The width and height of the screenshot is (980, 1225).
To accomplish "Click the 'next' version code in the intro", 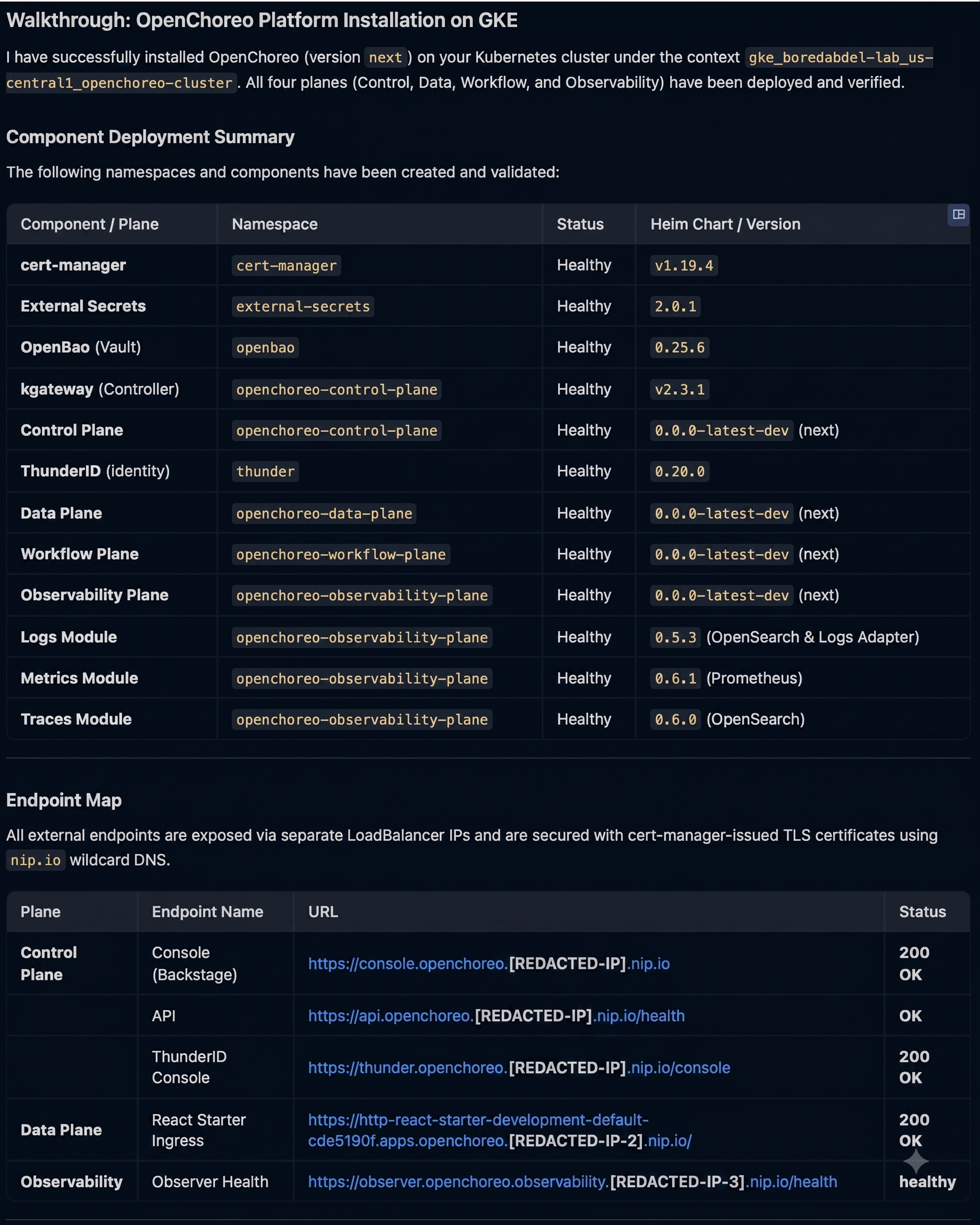I will (x=385, y=57).
